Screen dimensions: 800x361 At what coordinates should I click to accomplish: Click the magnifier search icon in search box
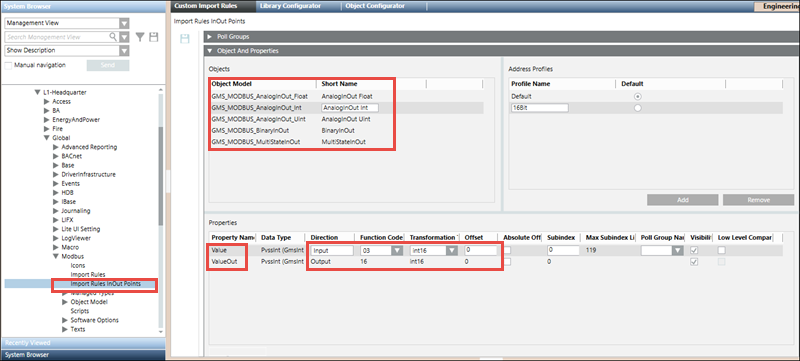coord(113,37)
